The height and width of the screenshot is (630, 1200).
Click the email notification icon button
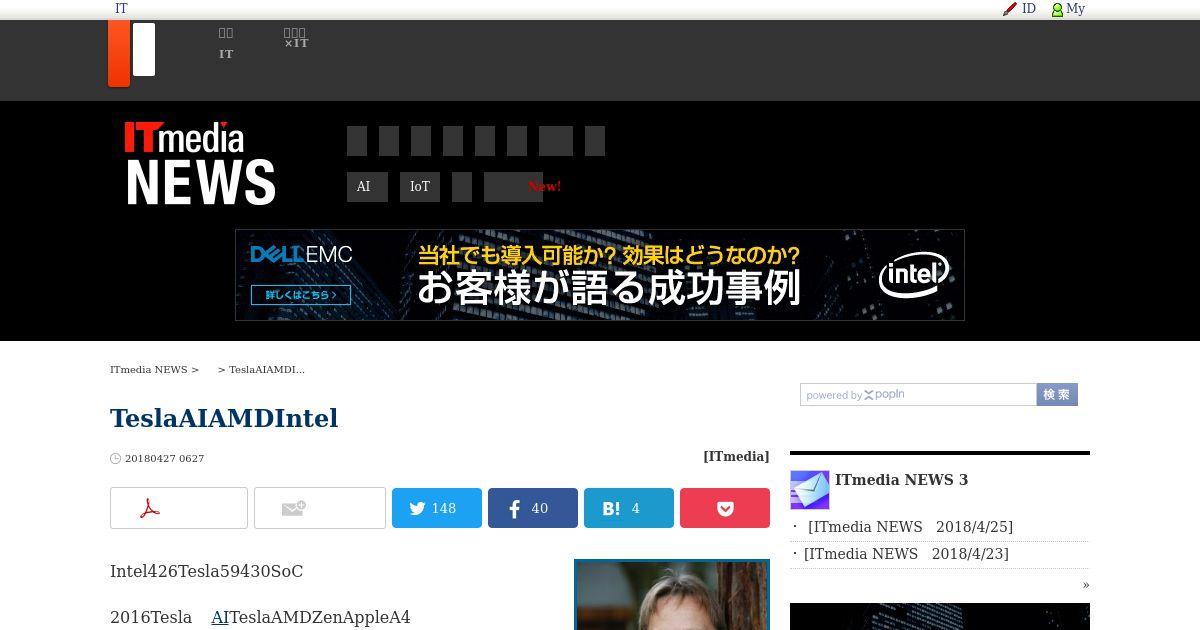pos(320,508)
